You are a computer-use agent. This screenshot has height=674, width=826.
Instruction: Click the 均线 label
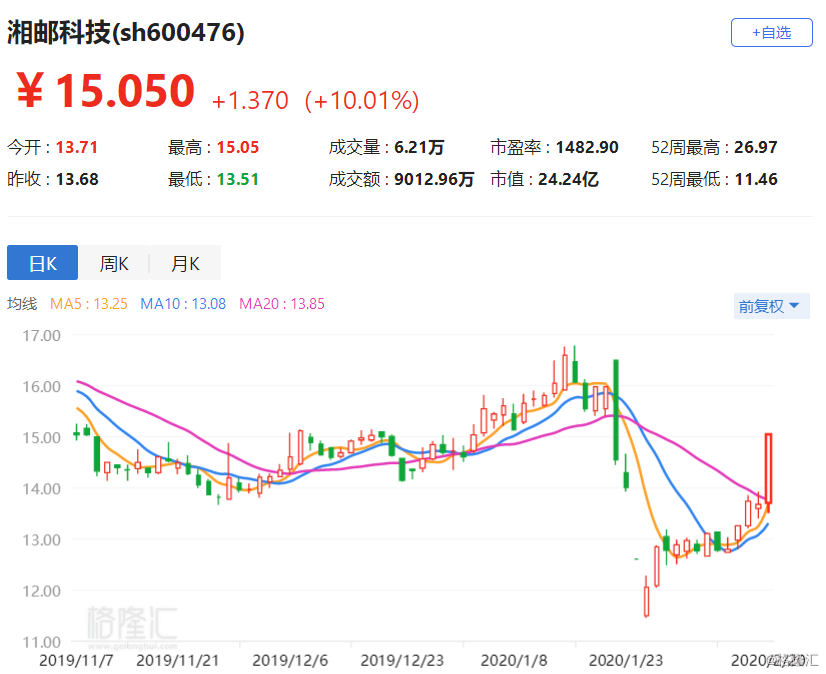(22, 304)
